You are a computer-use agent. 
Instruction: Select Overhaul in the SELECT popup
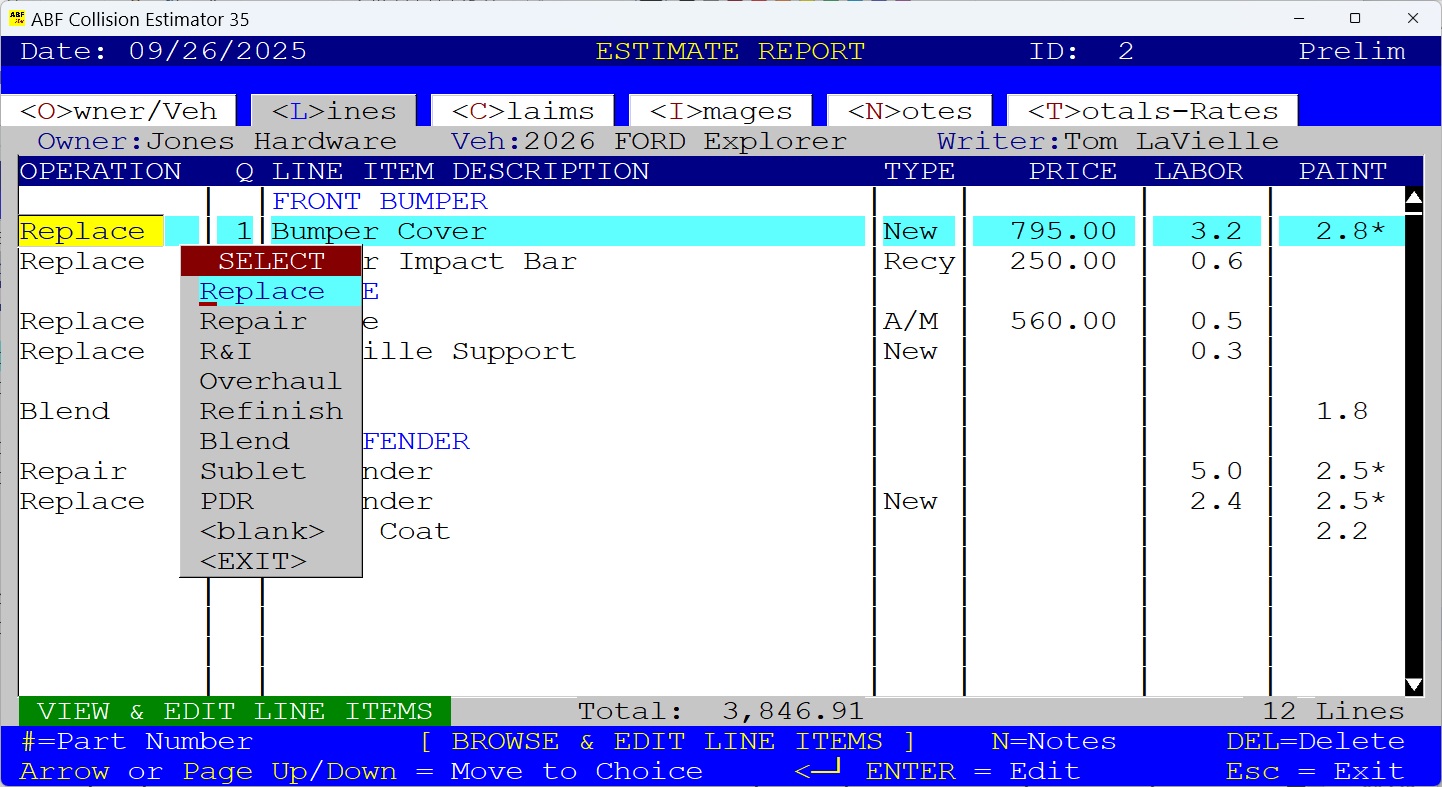[x=270, y=381]
